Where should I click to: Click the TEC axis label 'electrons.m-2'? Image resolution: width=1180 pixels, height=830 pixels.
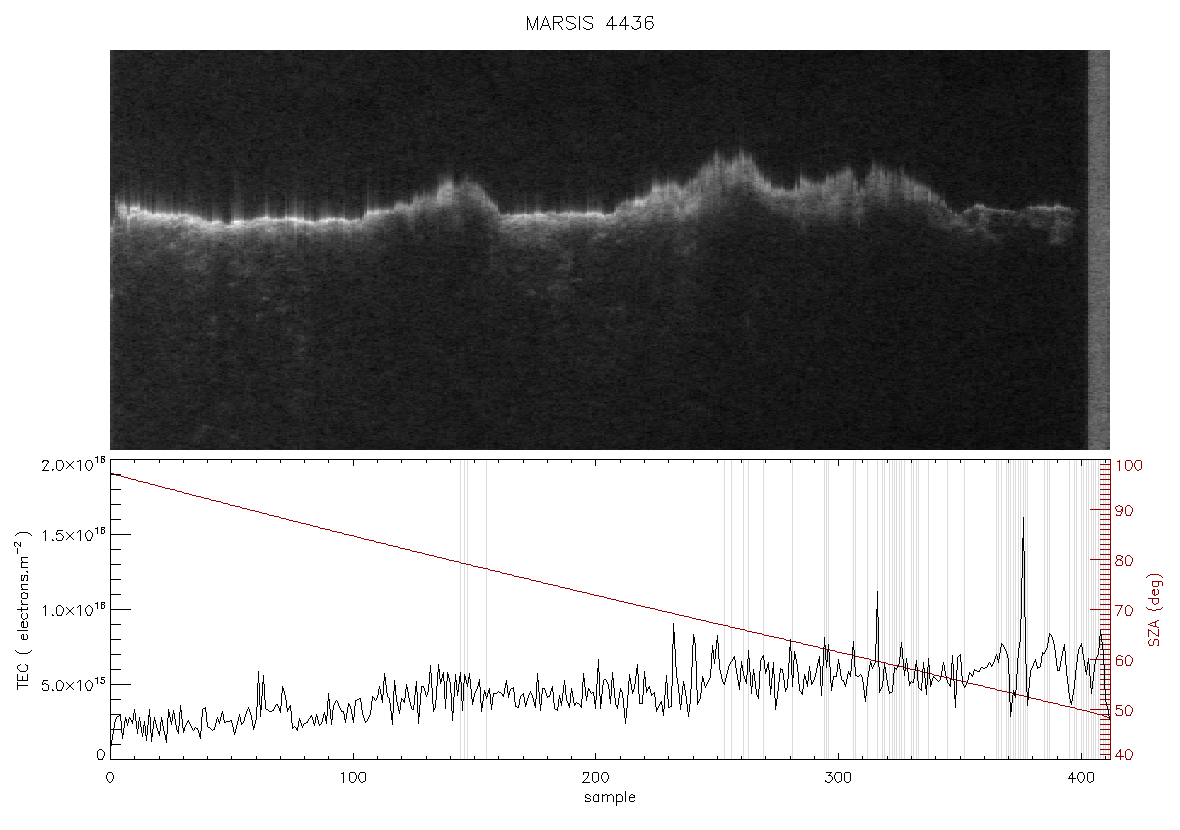(23, 610)
